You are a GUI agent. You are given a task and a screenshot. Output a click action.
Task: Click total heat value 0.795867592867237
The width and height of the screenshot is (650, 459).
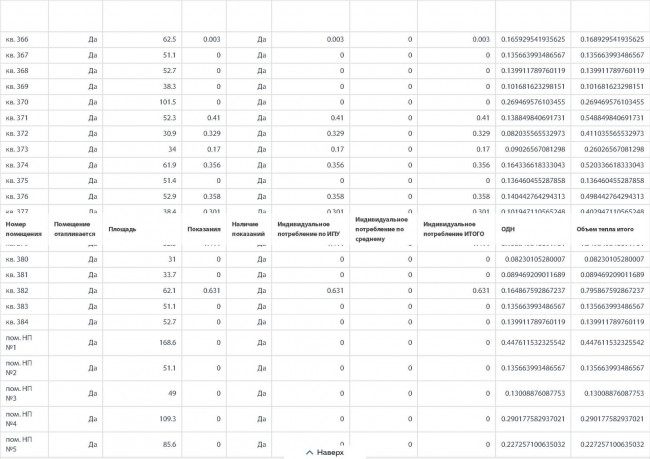(612, 291)
